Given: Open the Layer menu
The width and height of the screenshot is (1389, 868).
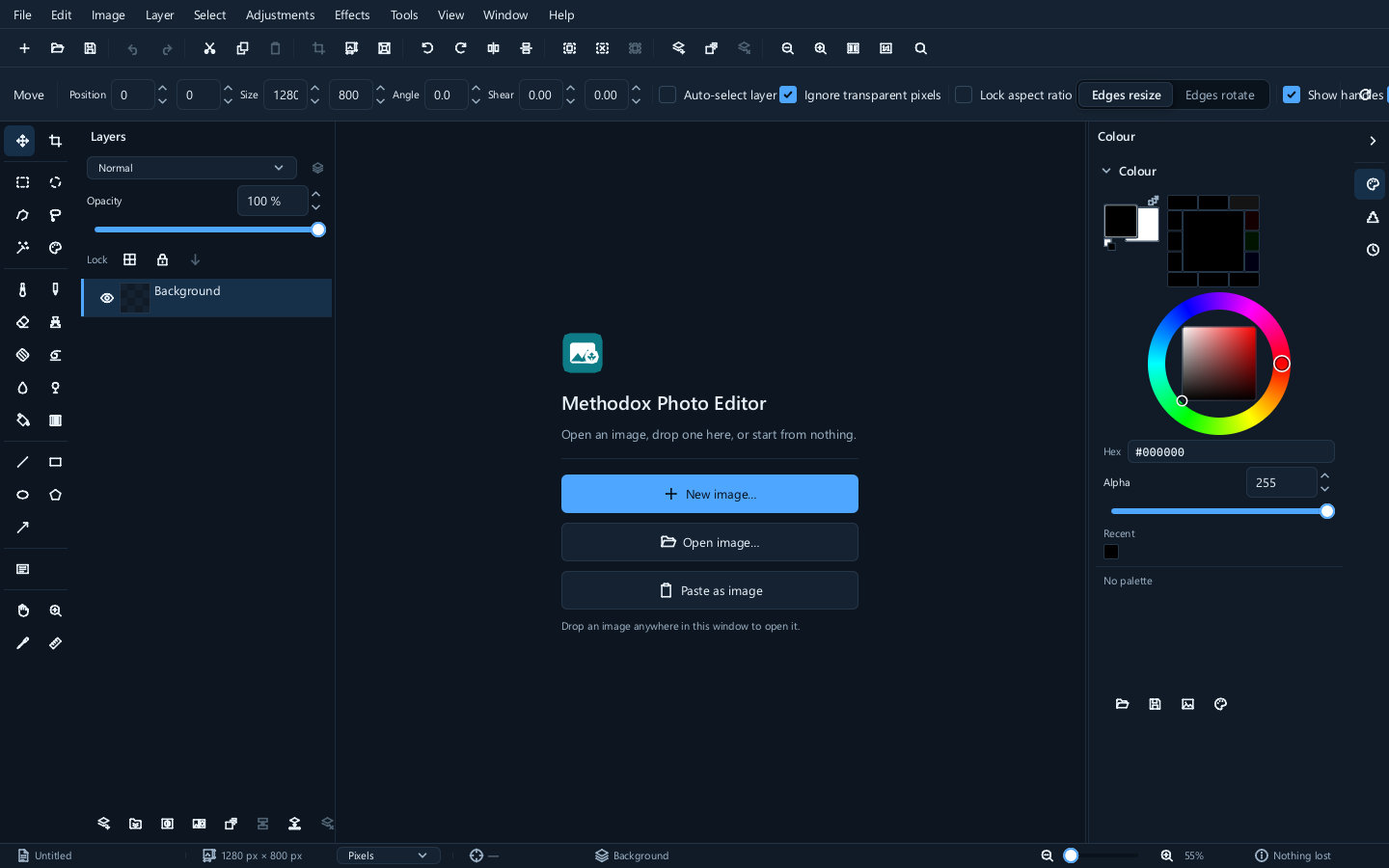Looking at the screenshot, I should coord(159,14).
